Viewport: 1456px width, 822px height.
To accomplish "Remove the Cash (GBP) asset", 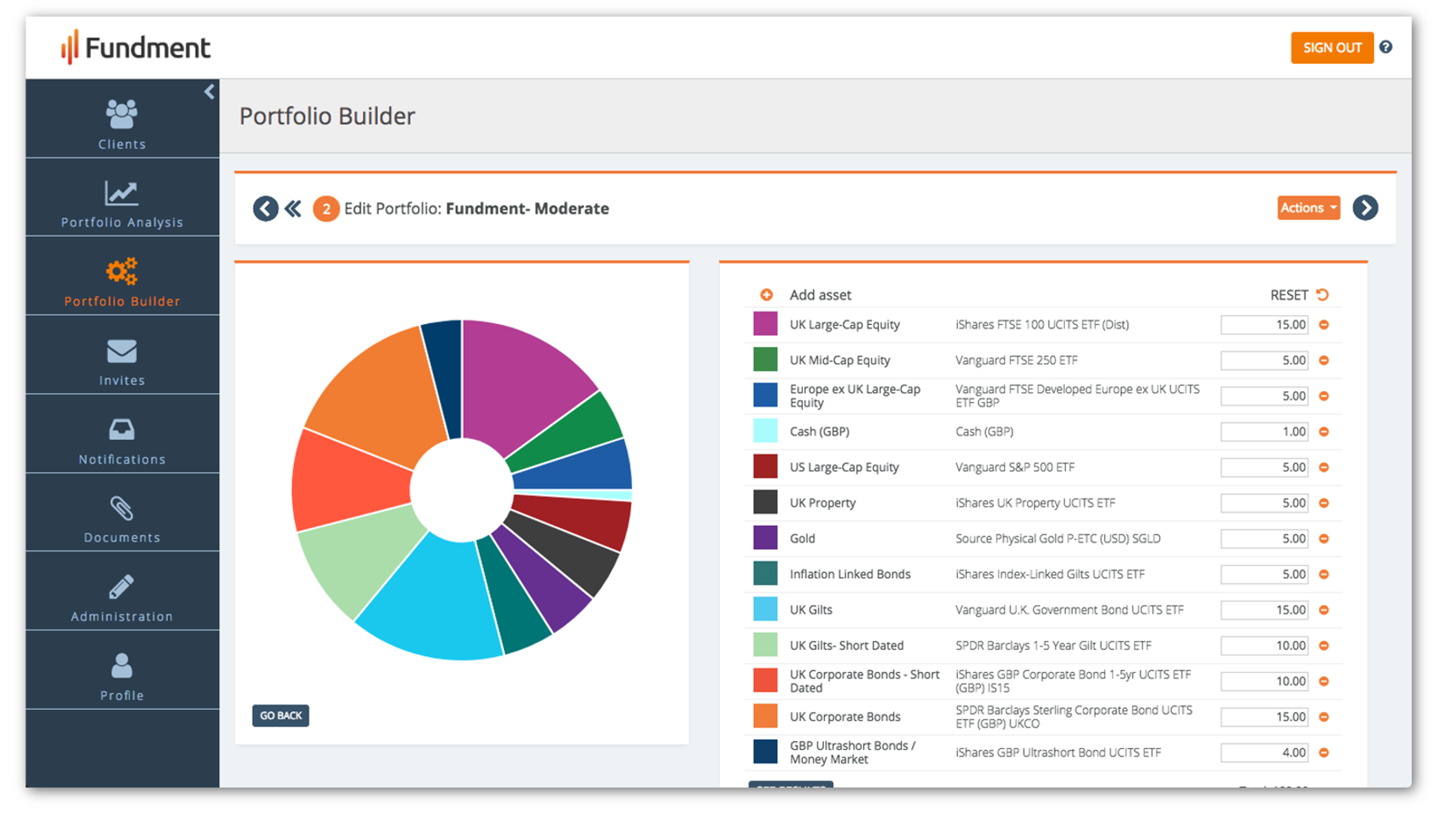I will 1324,432.
